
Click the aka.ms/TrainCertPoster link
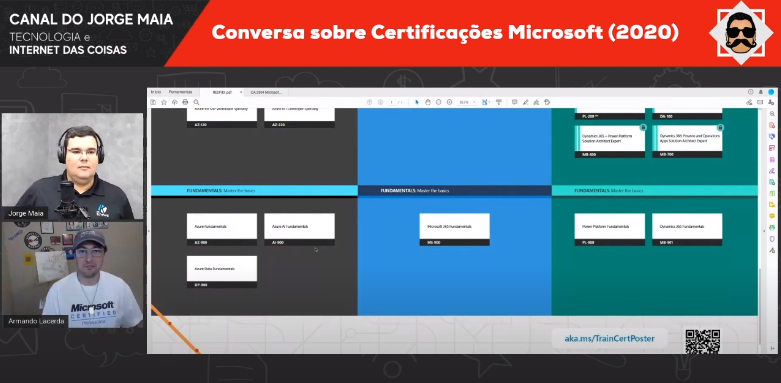tap(609, 339)
